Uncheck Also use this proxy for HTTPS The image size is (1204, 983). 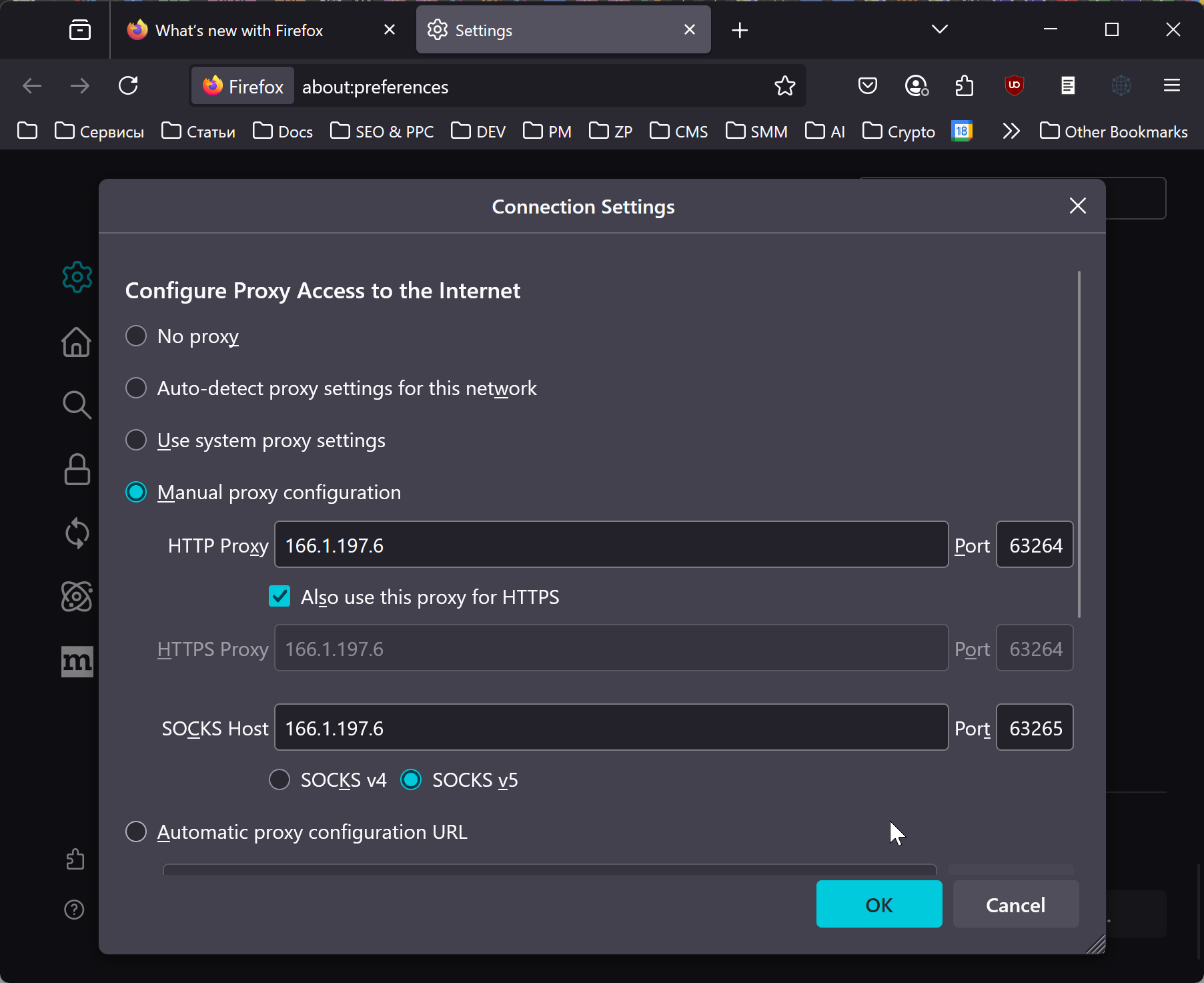coord(279,596)
